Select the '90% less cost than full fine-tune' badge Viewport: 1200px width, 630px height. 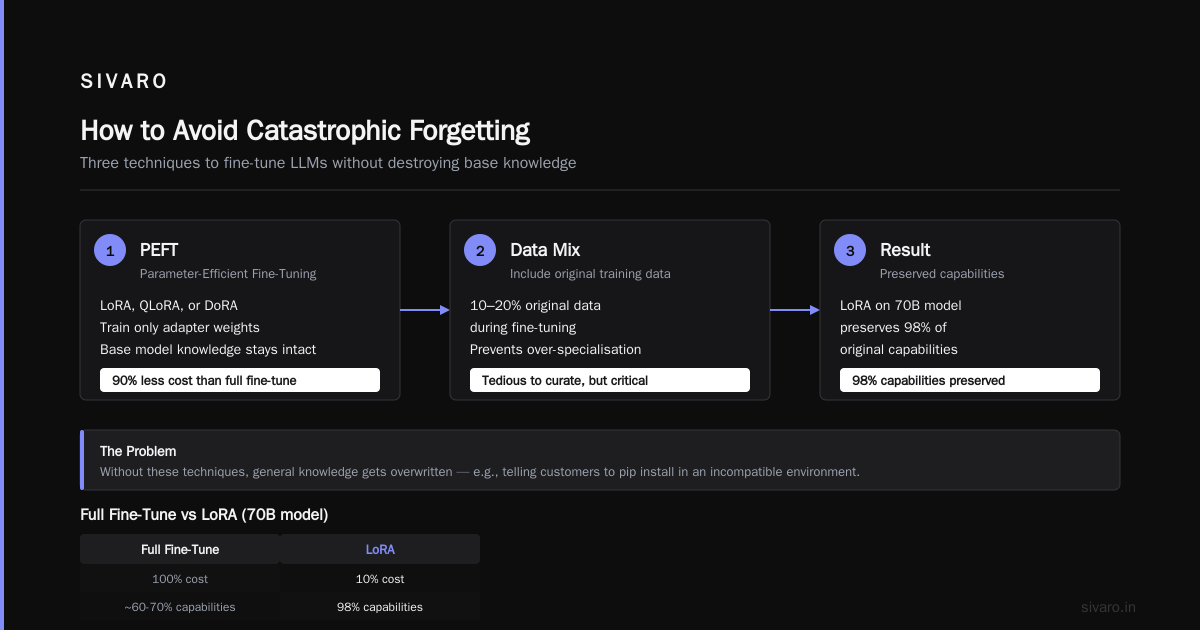click(x=240, y=380)
